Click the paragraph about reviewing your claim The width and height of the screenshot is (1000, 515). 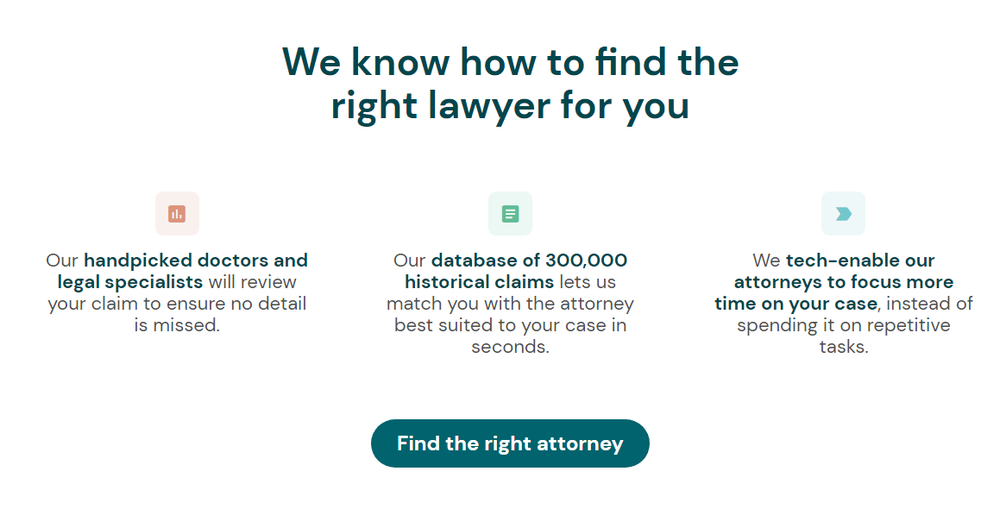coord(177,293)
